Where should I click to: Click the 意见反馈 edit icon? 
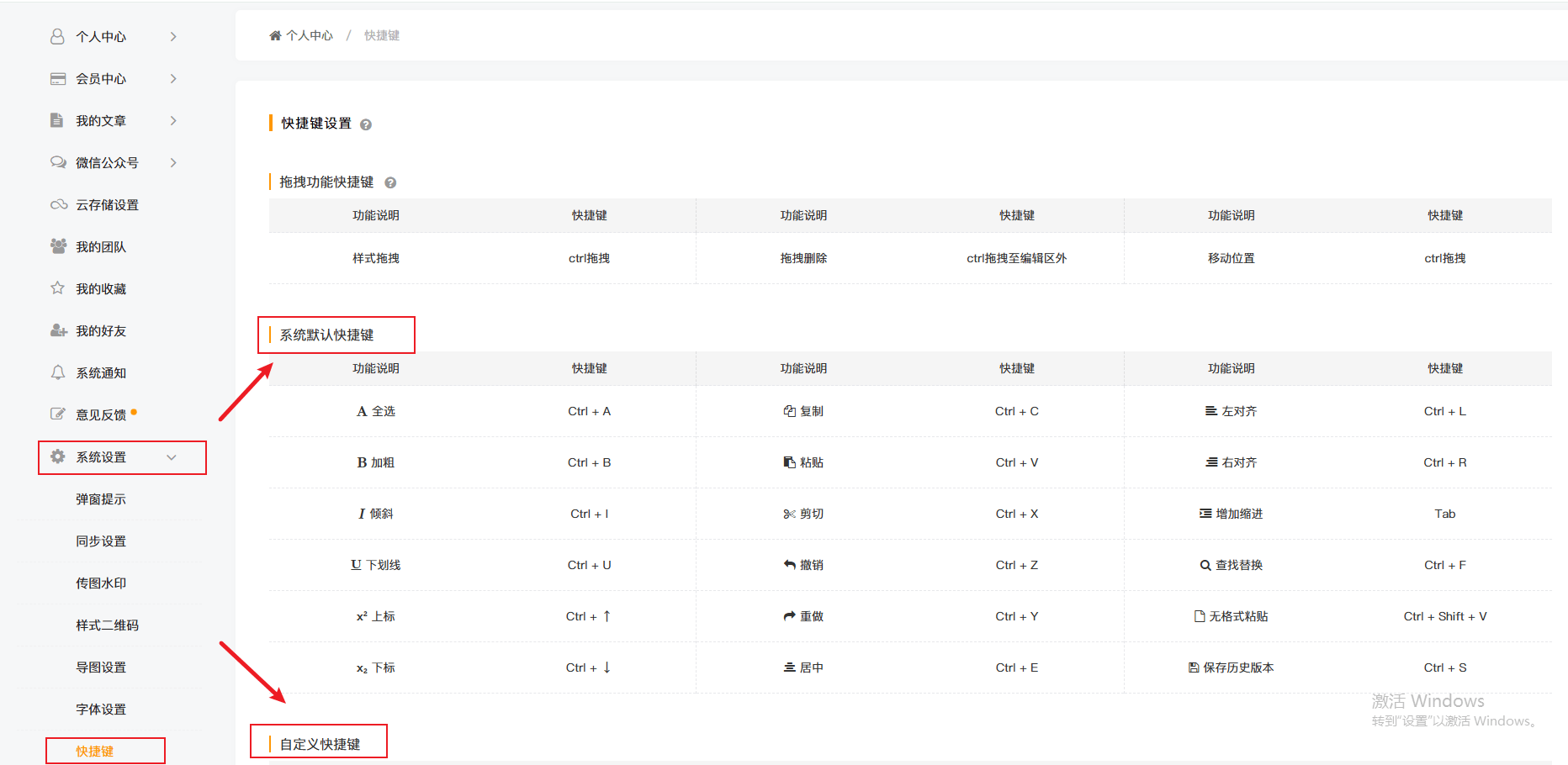[57, 414]
